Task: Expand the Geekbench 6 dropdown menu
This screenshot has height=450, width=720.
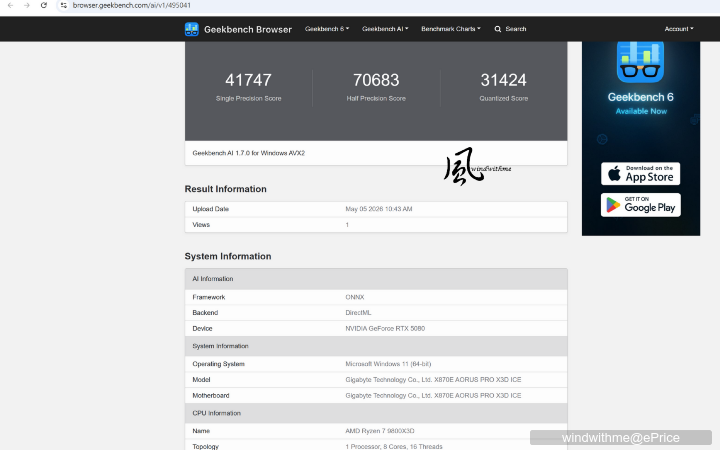Action: pyautogui.click(x=327, y=29)
